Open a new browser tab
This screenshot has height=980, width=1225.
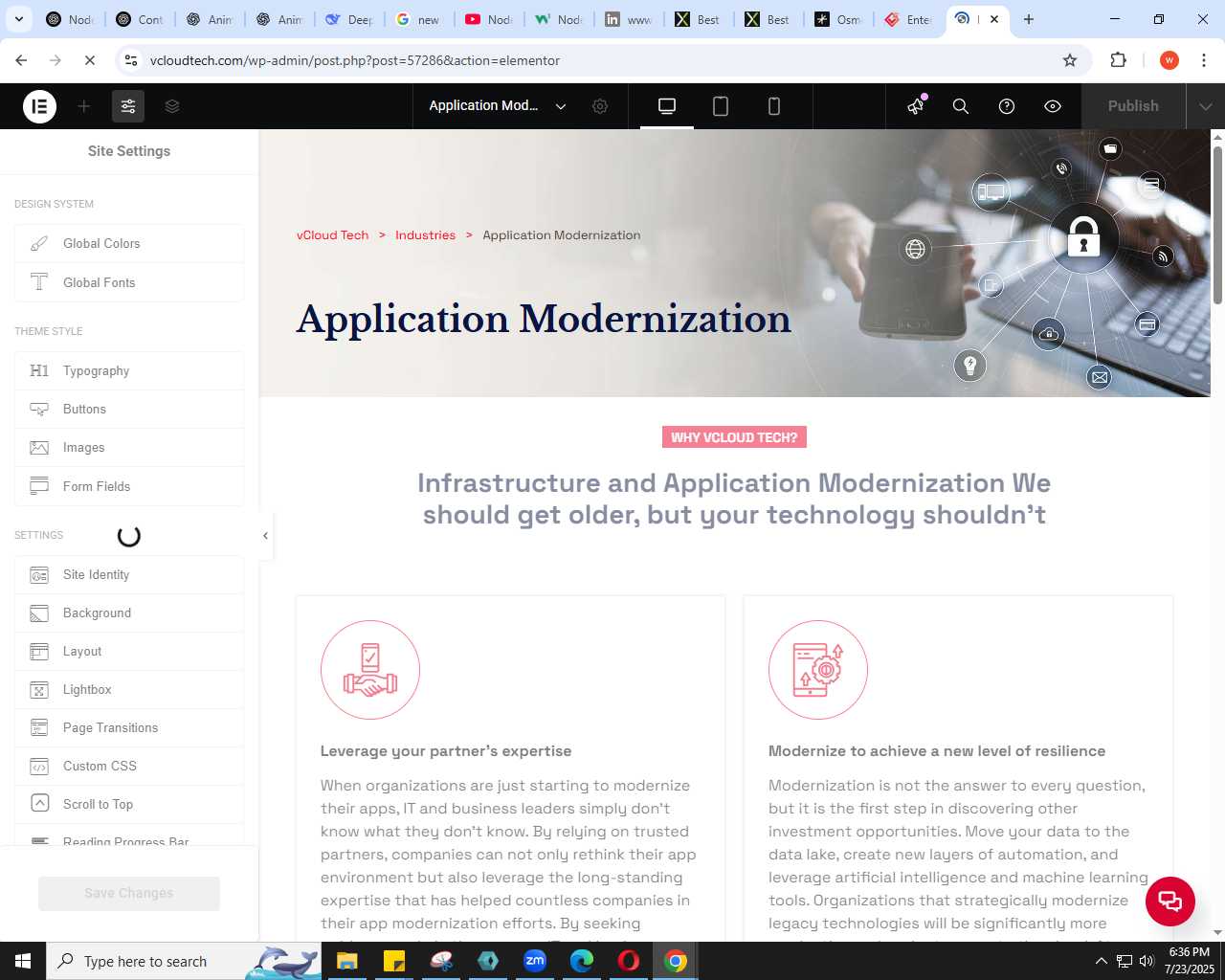1029,19
